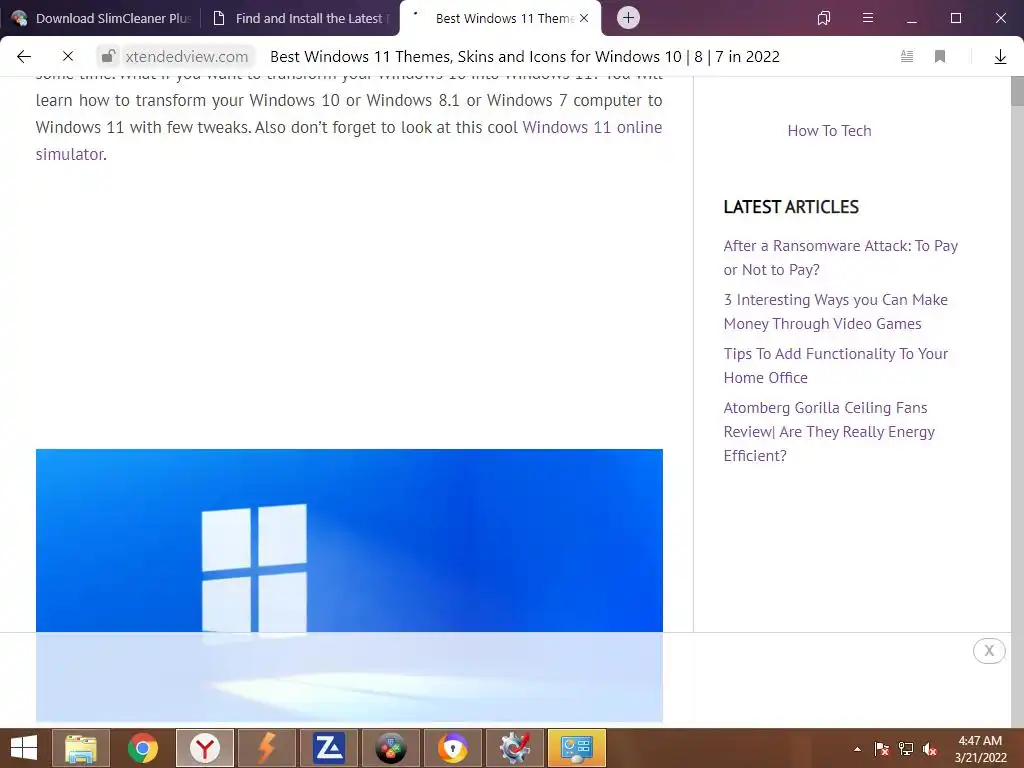Viewport: 1024px width, 768px height.
Task: Open Action Center flag tray icon
Action: pyautogui.click(x=882, y=749)
